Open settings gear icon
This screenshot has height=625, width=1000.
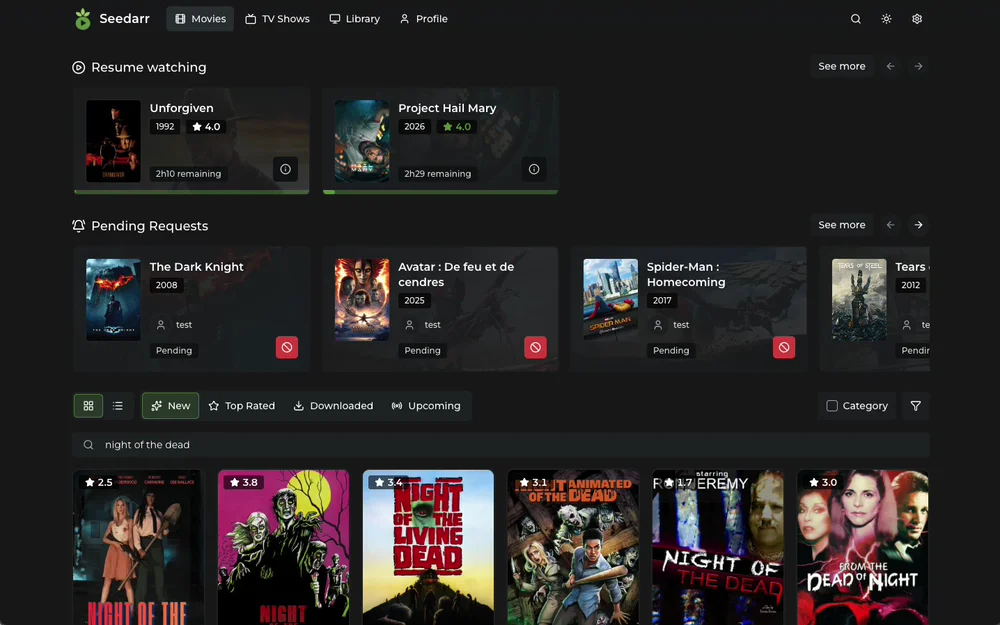917,19
